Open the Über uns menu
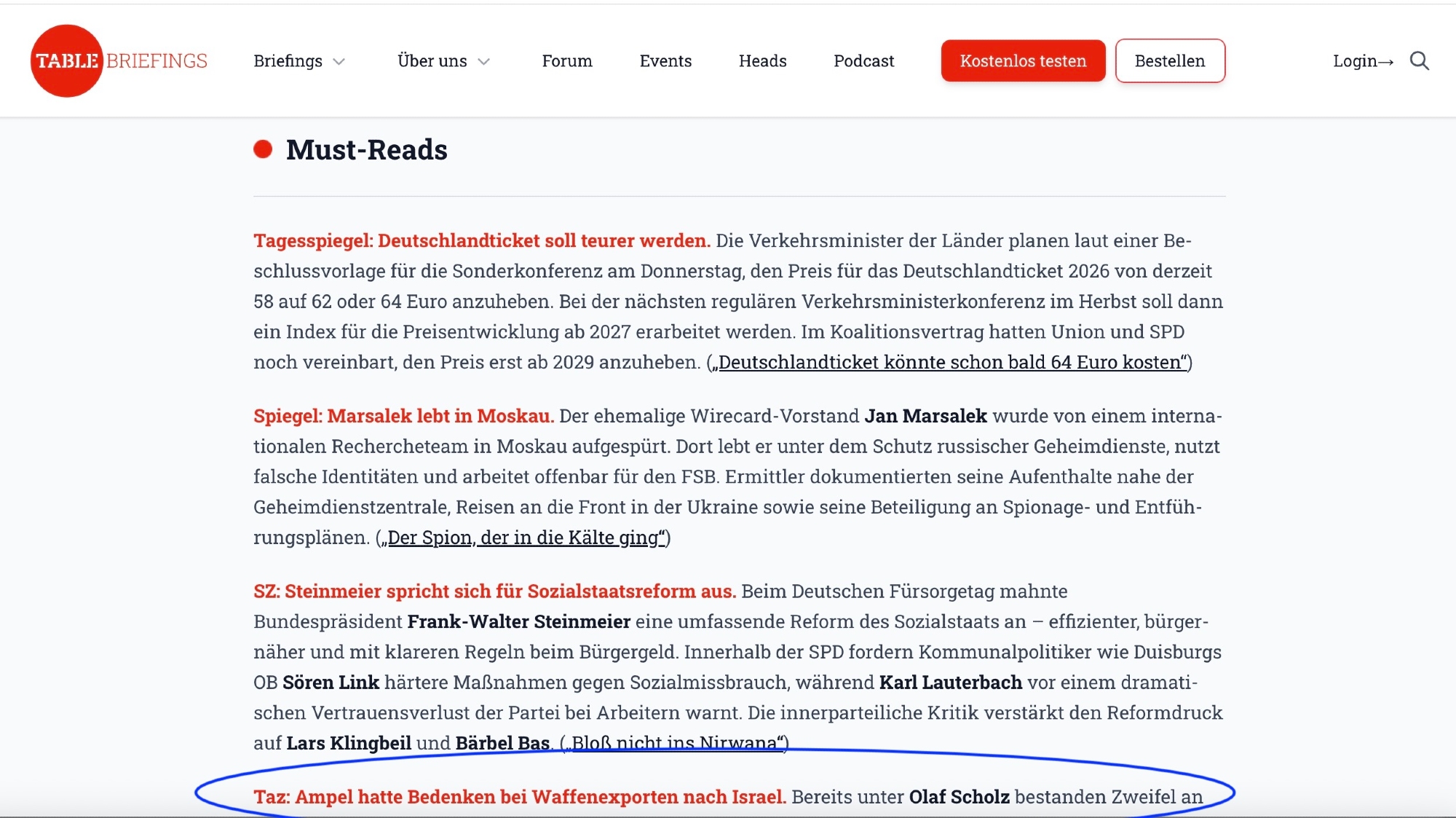The height and width of the screenshot is (818, 1456). pos(432,61)
